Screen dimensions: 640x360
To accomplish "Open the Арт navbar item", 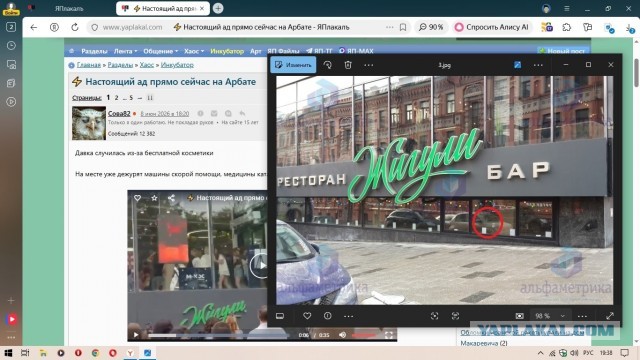I will click(x=256, y=51).
